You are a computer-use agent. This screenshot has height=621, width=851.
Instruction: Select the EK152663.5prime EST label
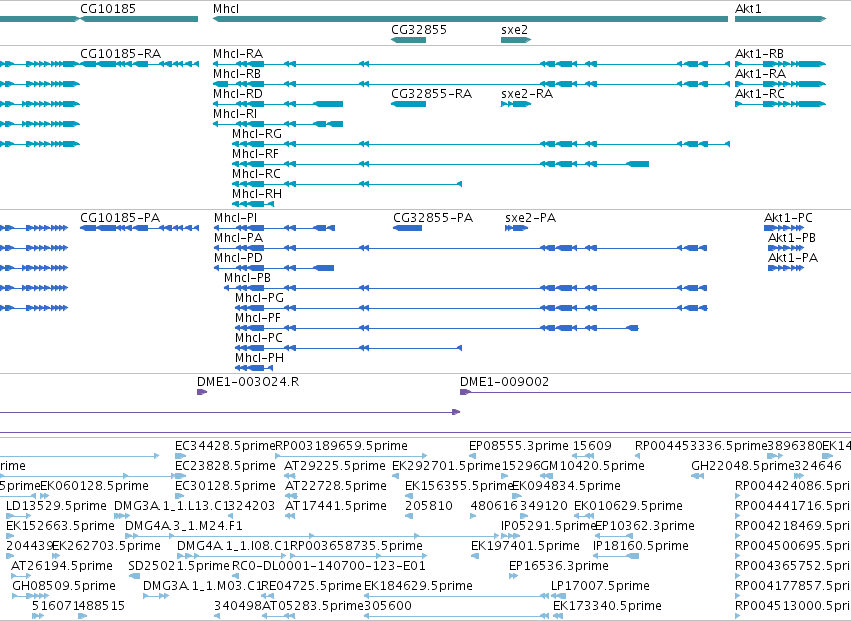coord(60,526)
